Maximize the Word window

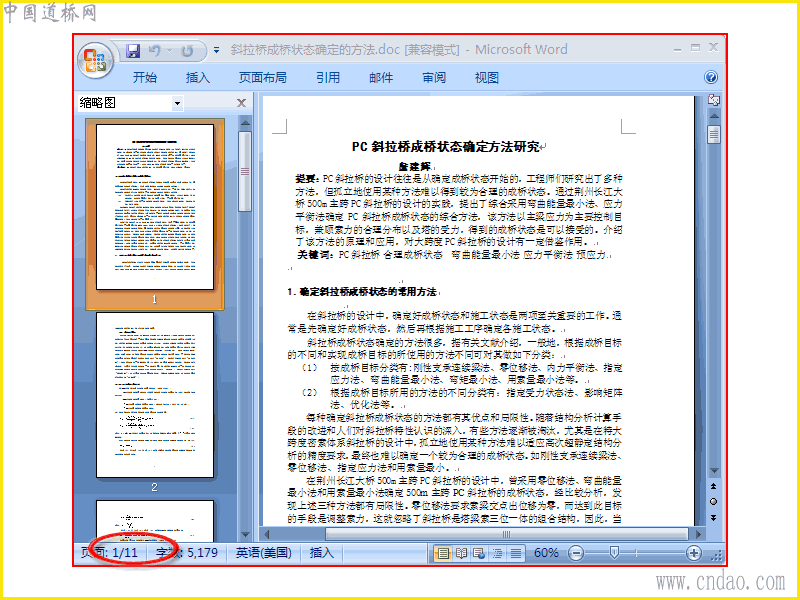click(695, 47)
